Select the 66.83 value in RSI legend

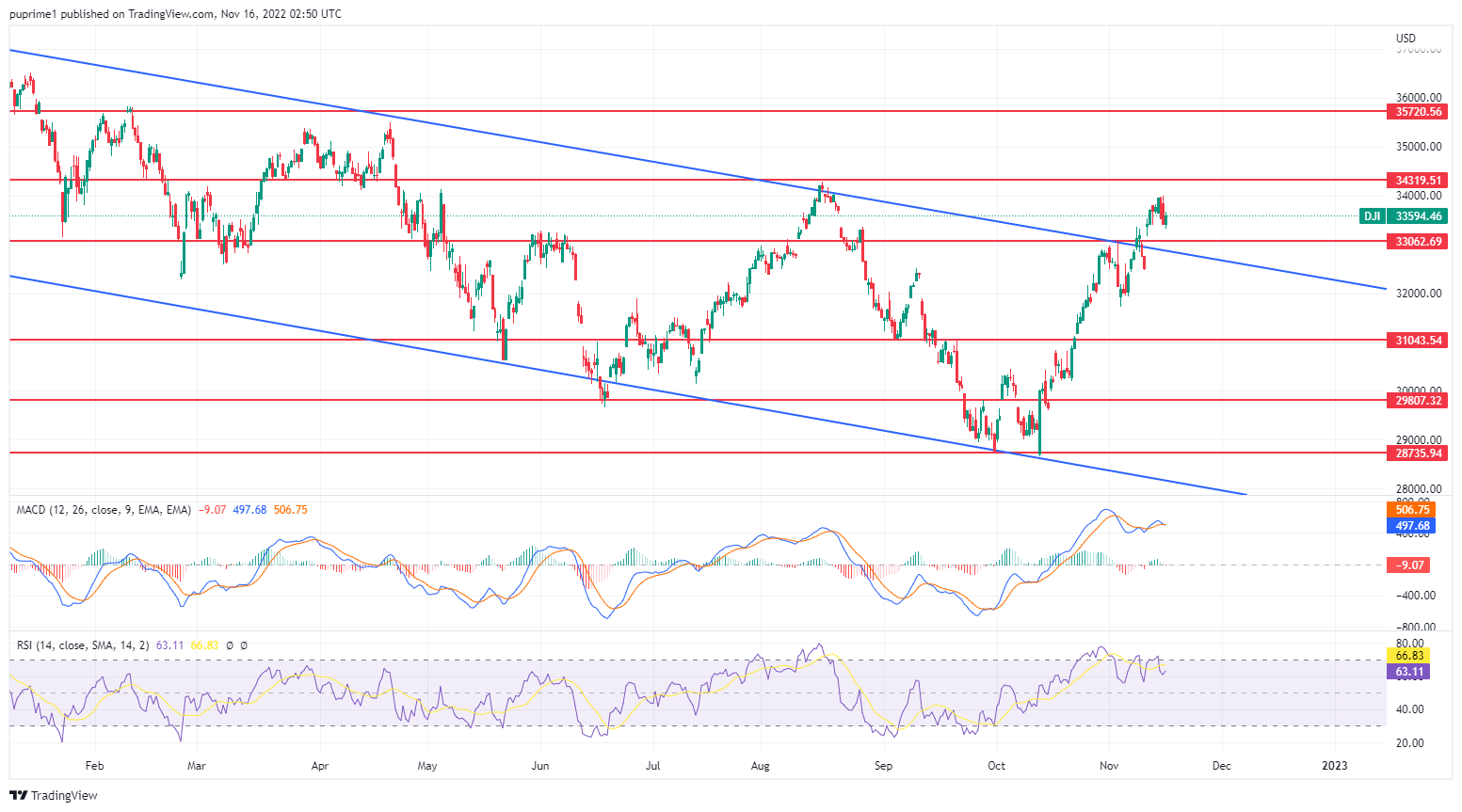click(x=204, y=645)
